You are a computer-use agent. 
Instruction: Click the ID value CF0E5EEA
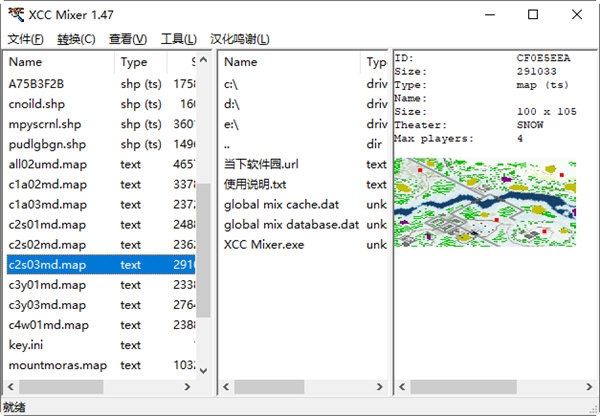[543, 58]
